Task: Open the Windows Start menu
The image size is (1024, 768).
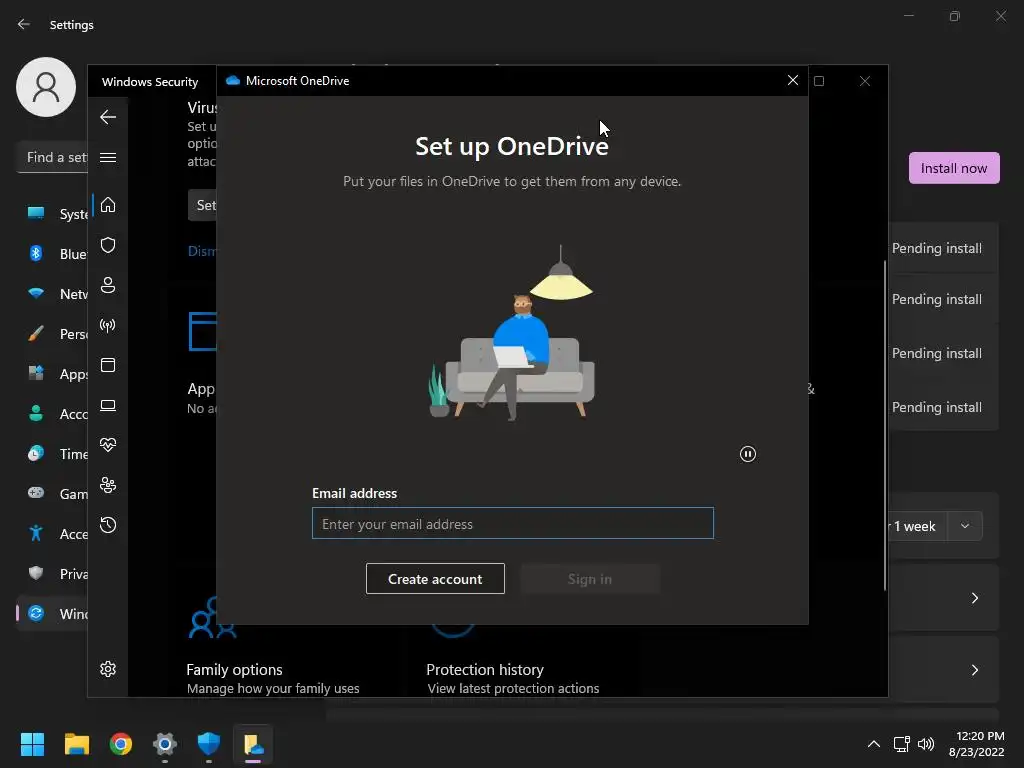Action: point(32,744)
